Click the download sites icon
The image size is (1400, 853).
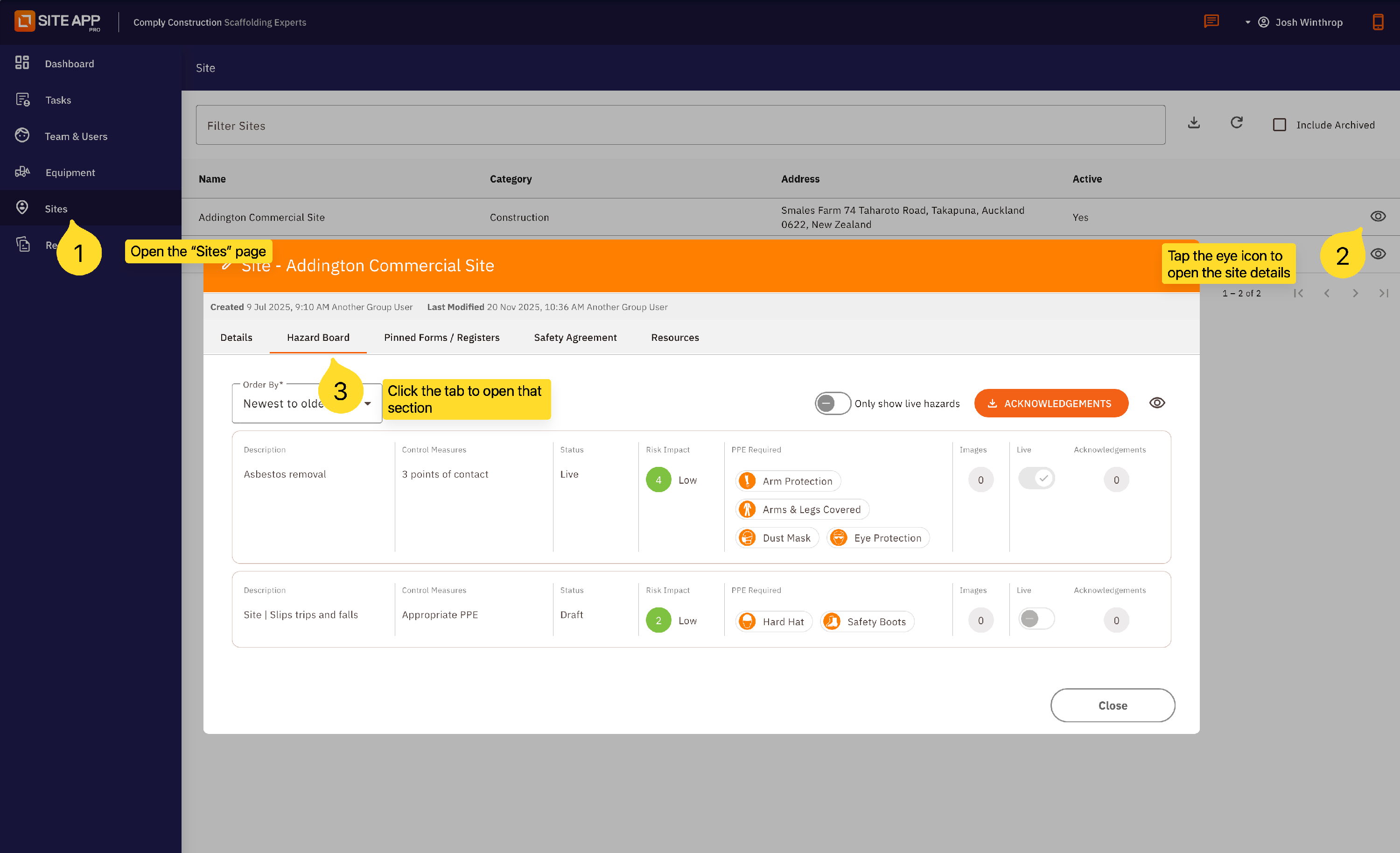click(x=1194, y=123)
